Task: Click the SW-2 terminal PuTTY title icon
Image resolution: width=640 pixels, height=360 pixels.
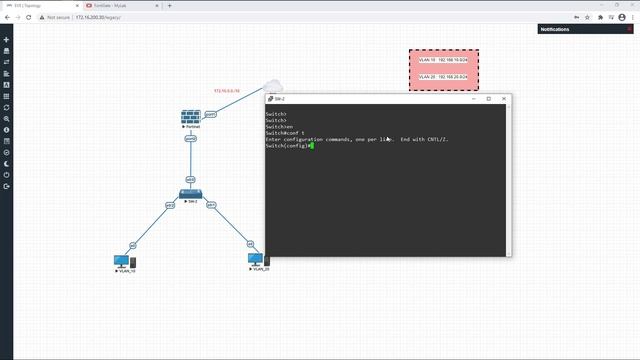Action: tap(270, 99)
